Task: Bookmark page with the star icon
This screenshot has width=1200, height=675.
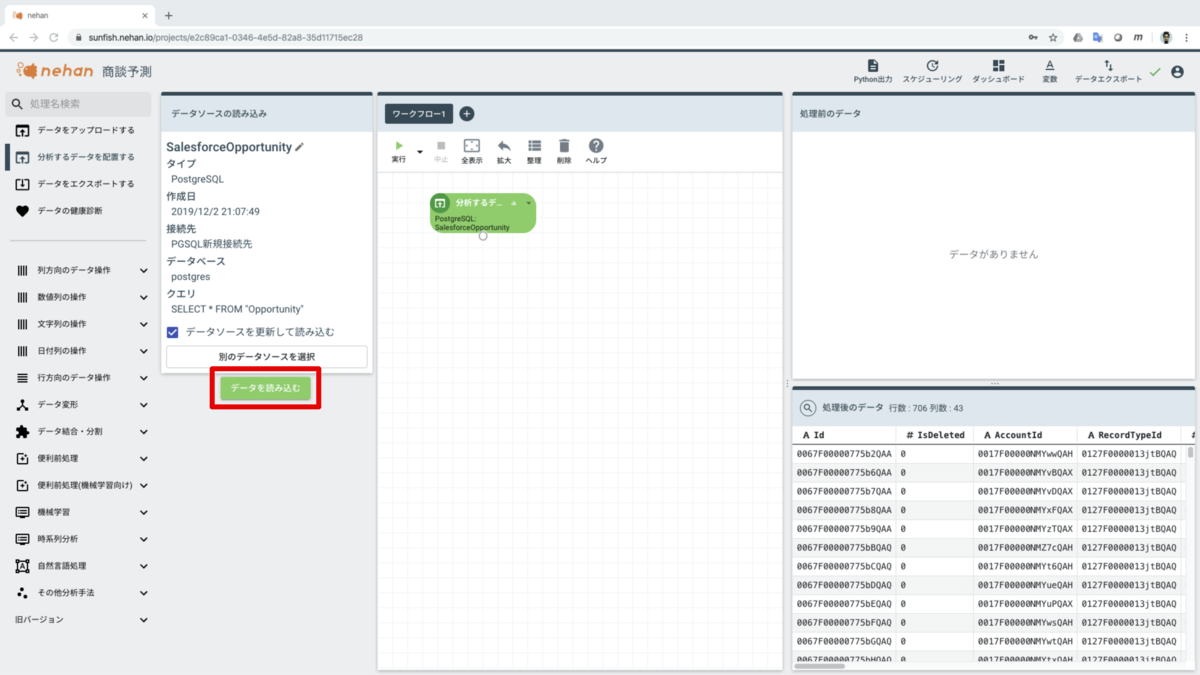Action: (1053, 37)
